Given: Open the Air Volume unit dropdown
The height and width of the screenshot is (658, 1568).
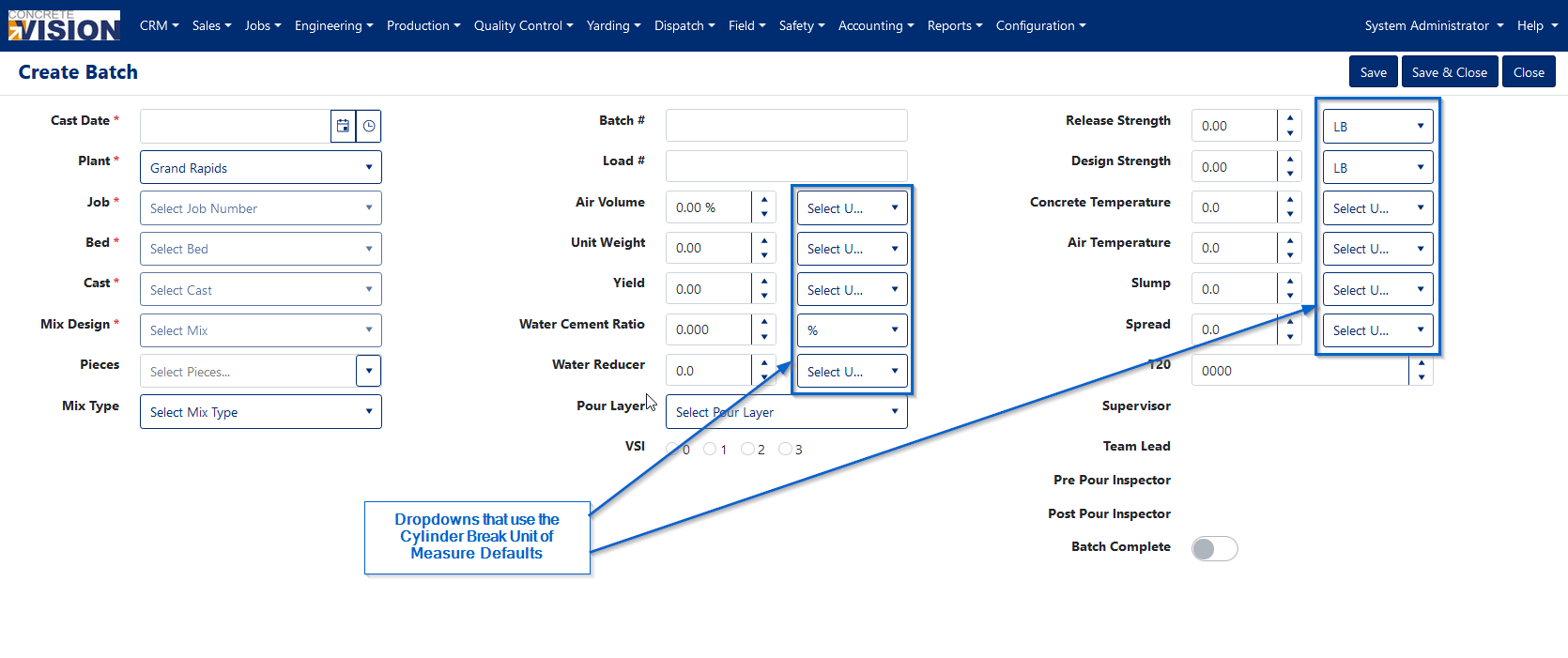Looking at the screenshot, I should click(x=853, y=208).
